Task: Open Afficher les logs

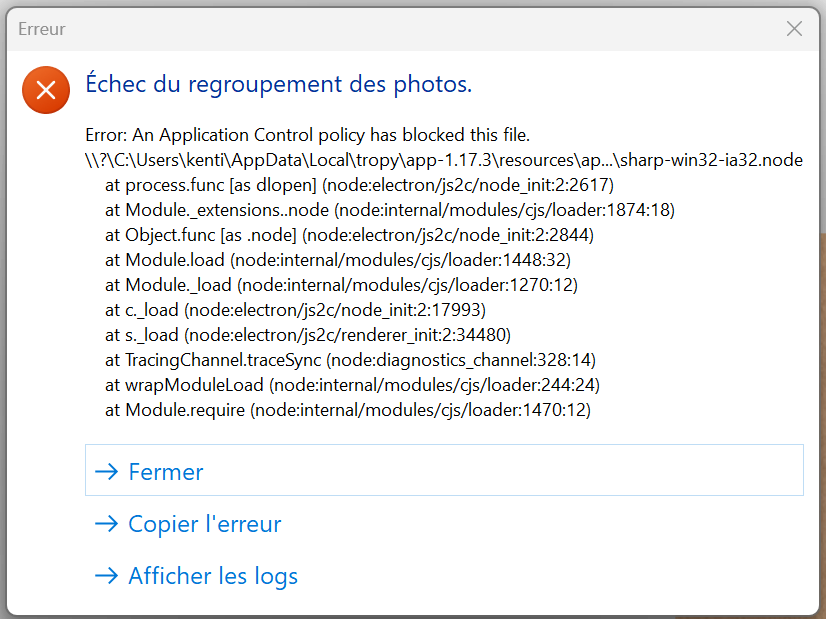Action: point(212,576)
